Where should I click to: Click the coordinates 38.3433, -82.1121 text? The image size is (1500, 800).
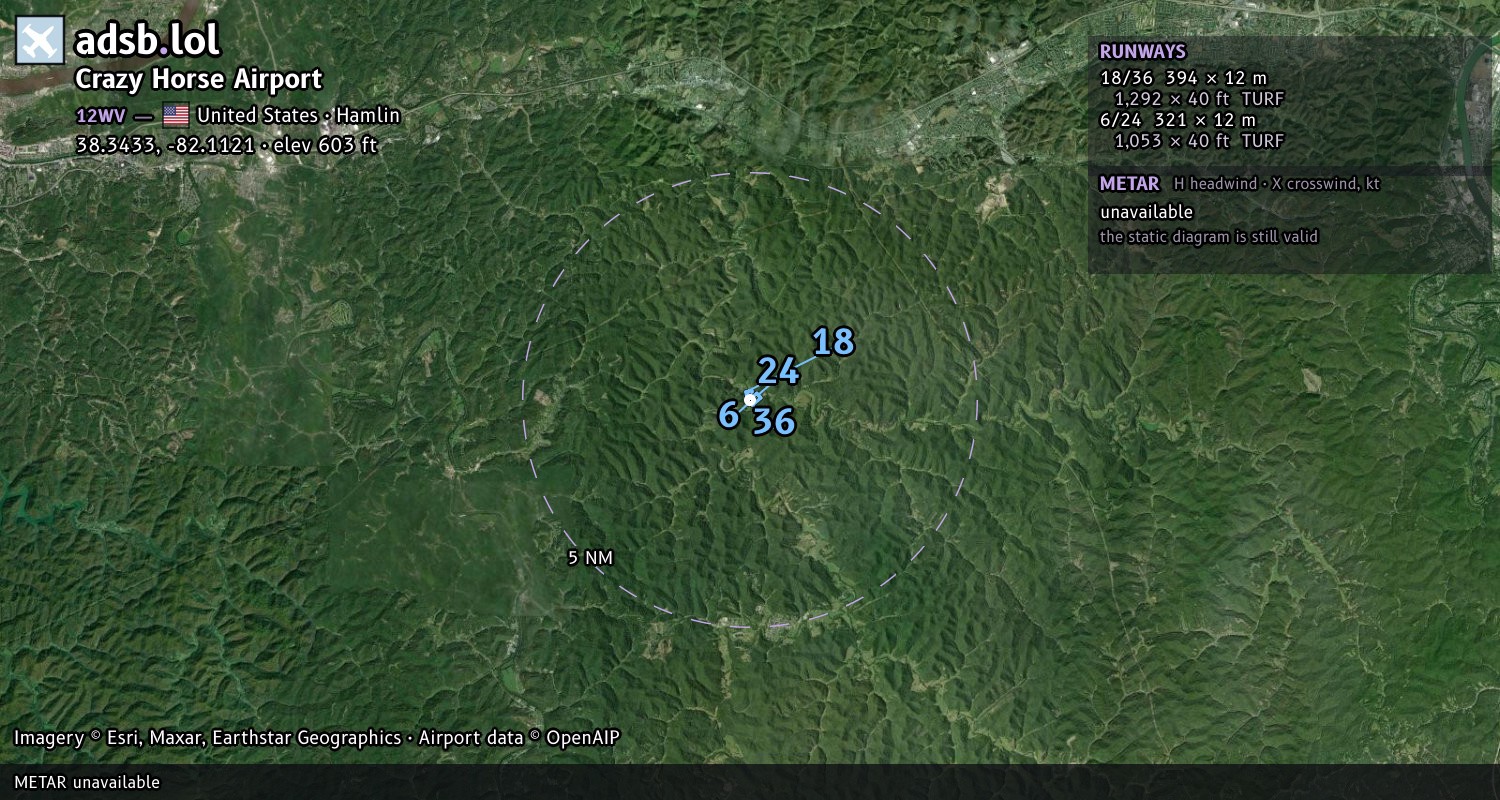pyautogui.click(x=165, y=145)
